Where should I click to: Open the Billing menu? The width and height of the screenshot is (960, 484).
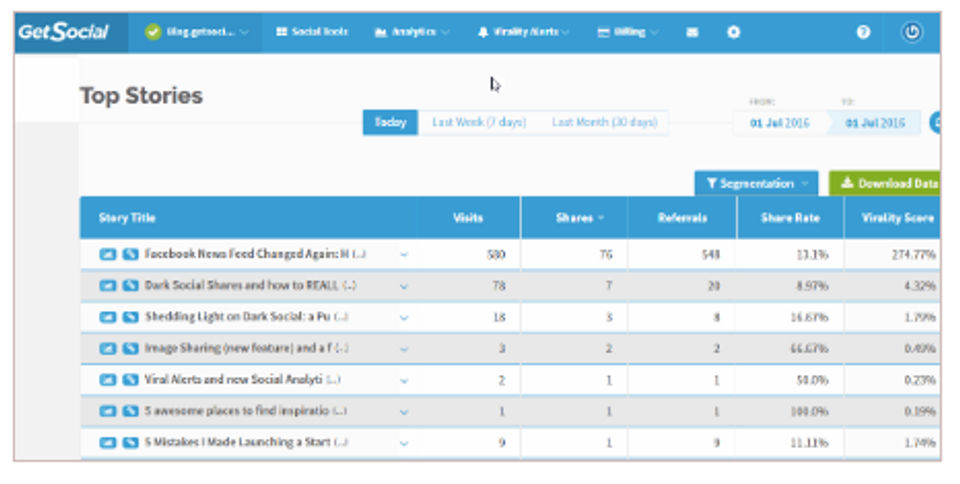click(x=628, y=32)
